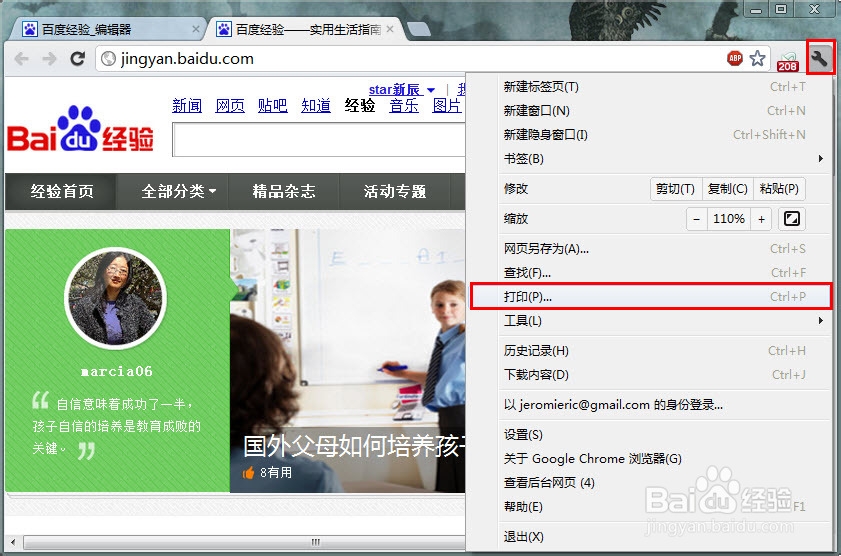Open the mail extension showing 208
Viewport: 841px width, 556px height.
point(787,61)
